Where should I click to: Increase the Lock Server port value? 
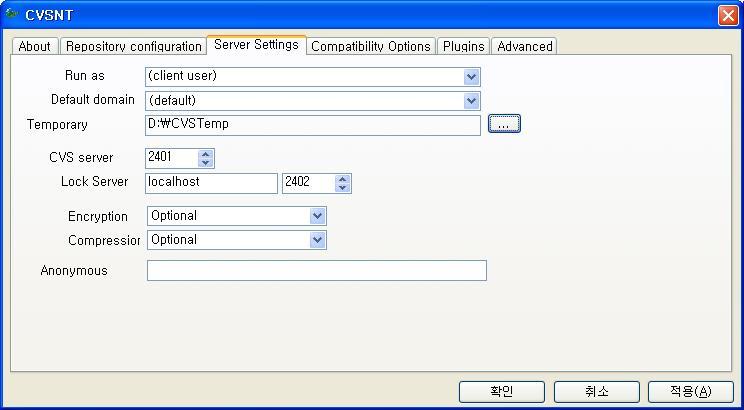tap(343, 179)
